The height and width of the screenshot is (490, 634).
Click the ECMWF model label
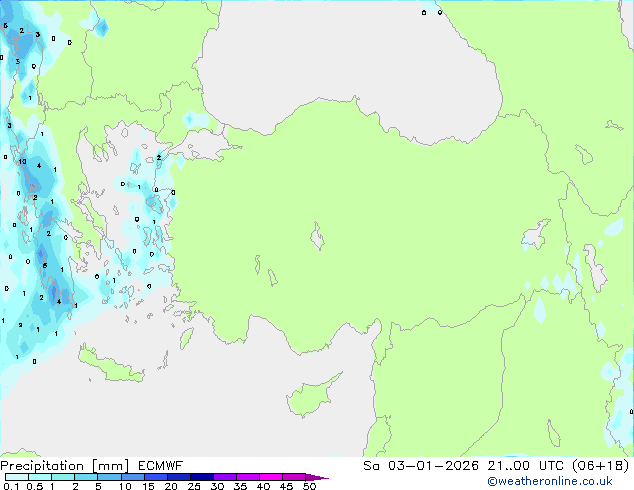161,466
